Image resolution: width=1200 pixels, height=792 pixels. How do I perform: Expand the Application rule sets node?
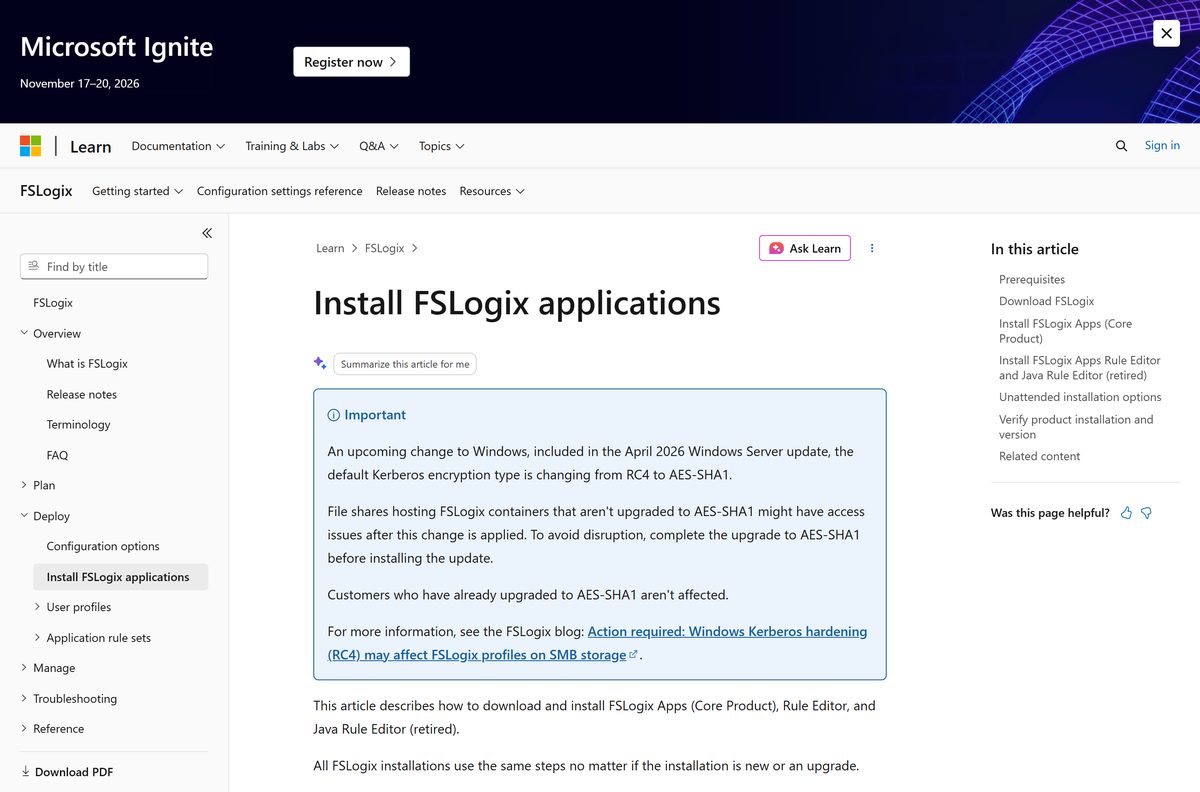point(37,637)
